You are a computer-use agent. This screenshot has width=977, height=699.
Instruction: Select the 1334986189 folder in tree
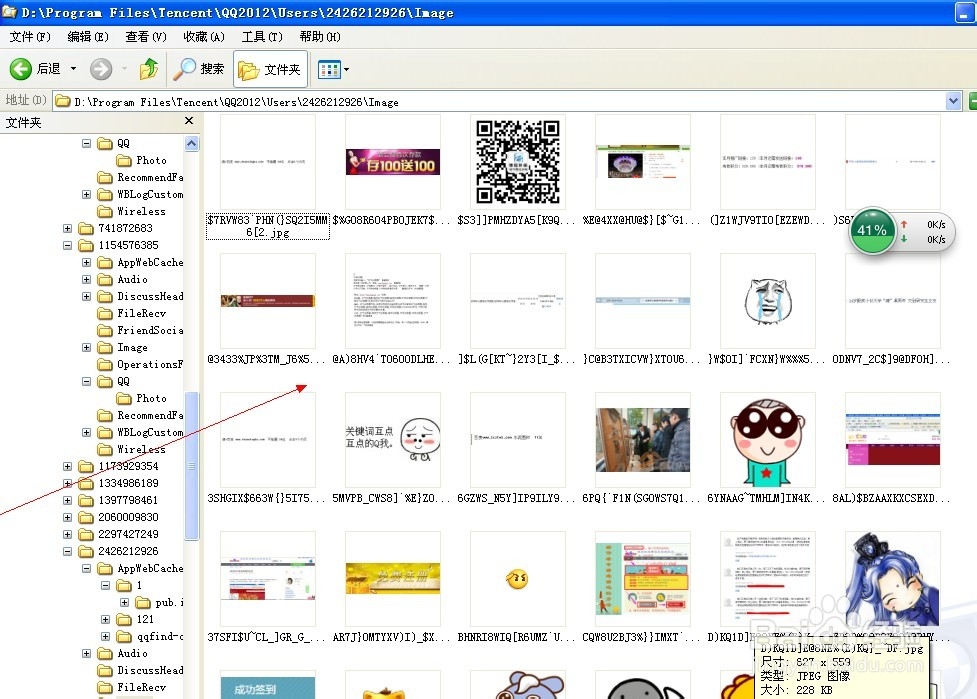click(128, 483)
